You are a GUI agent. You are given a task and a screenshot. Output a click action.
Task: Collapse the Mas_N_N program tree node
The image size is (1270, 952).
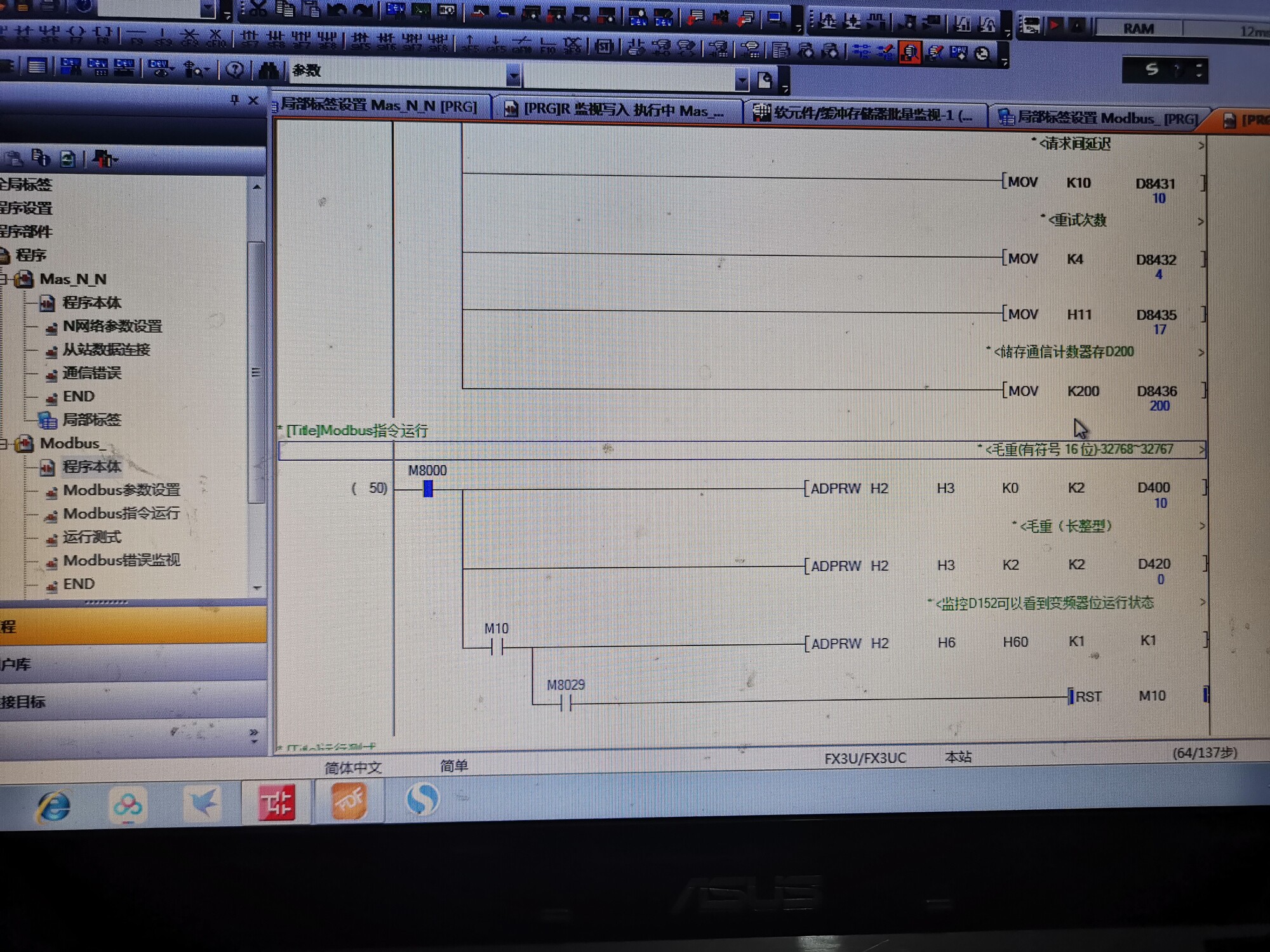pos(3,279)
